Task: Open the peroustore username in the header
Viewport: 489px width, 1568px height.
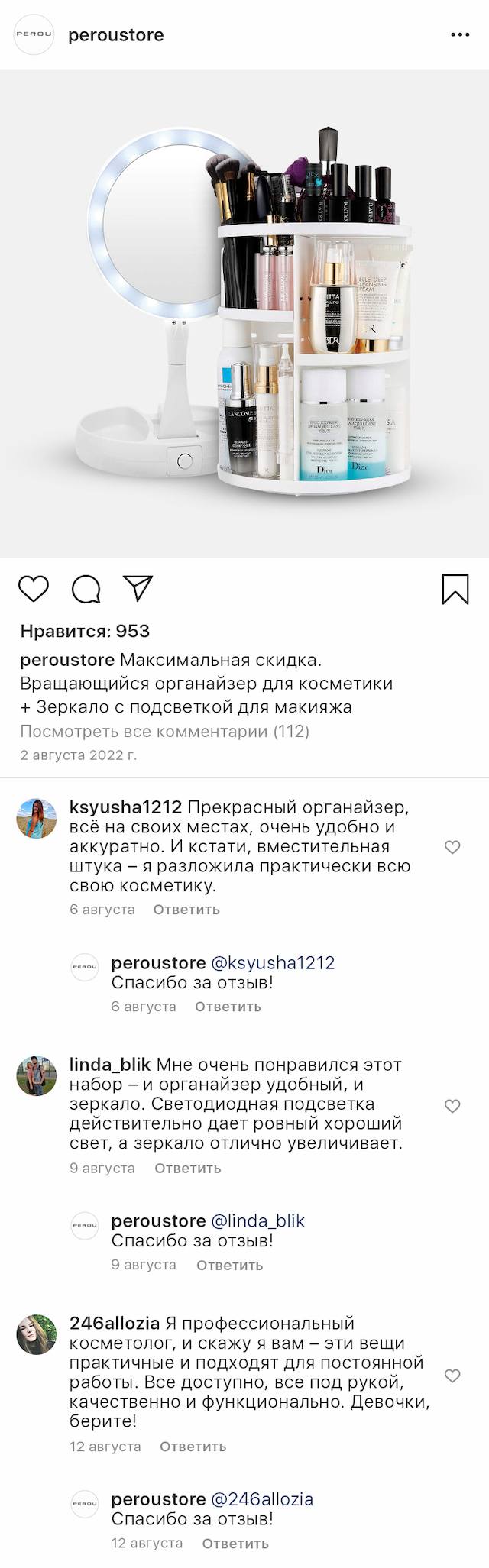Action: (116, 35)
